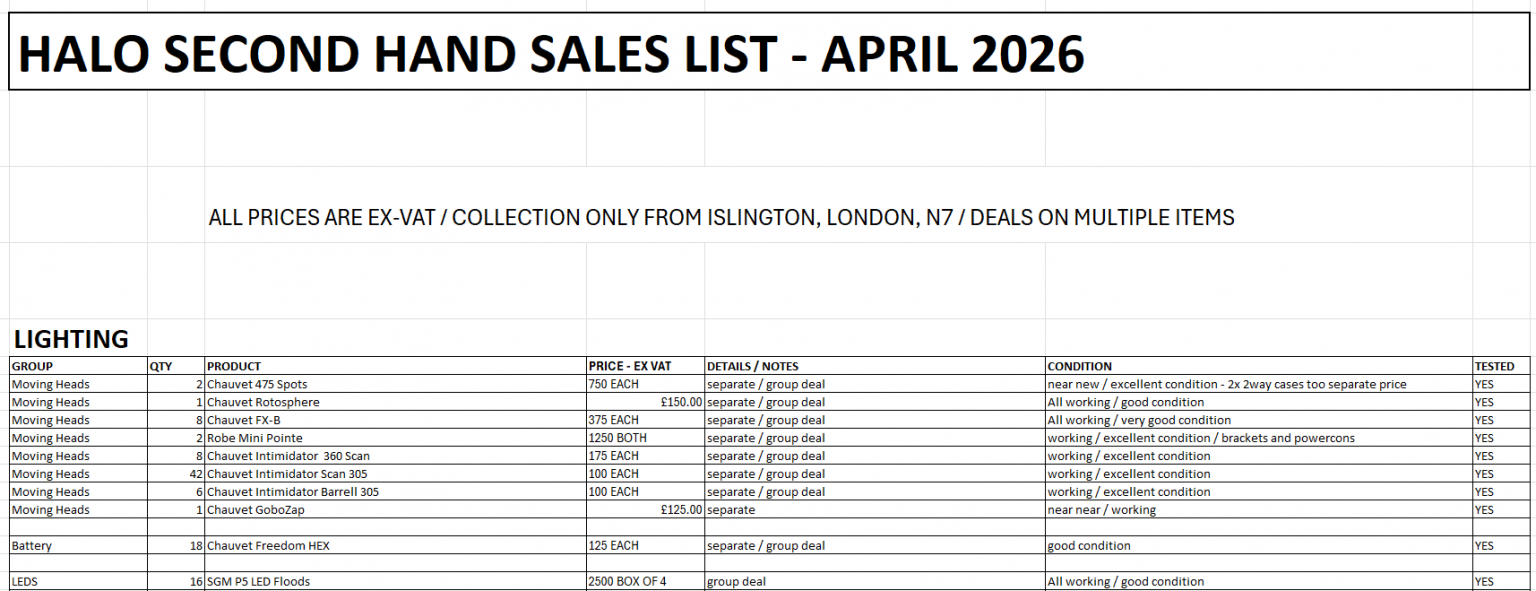
Task: Click the Battery group cell
Action: 32,546
